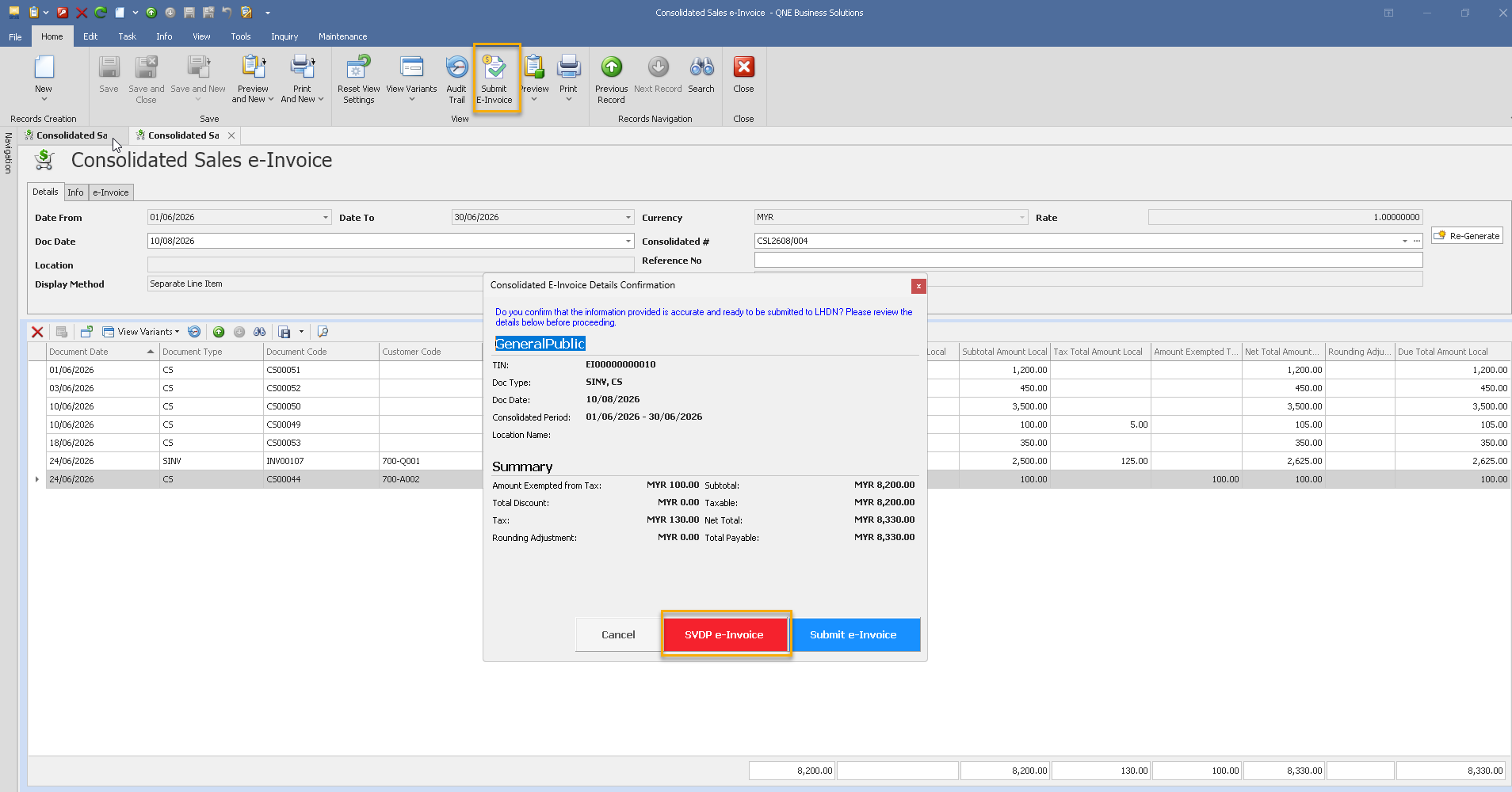Select the highlighted GeneralPublic text in dialog

[x=540, y=344]
